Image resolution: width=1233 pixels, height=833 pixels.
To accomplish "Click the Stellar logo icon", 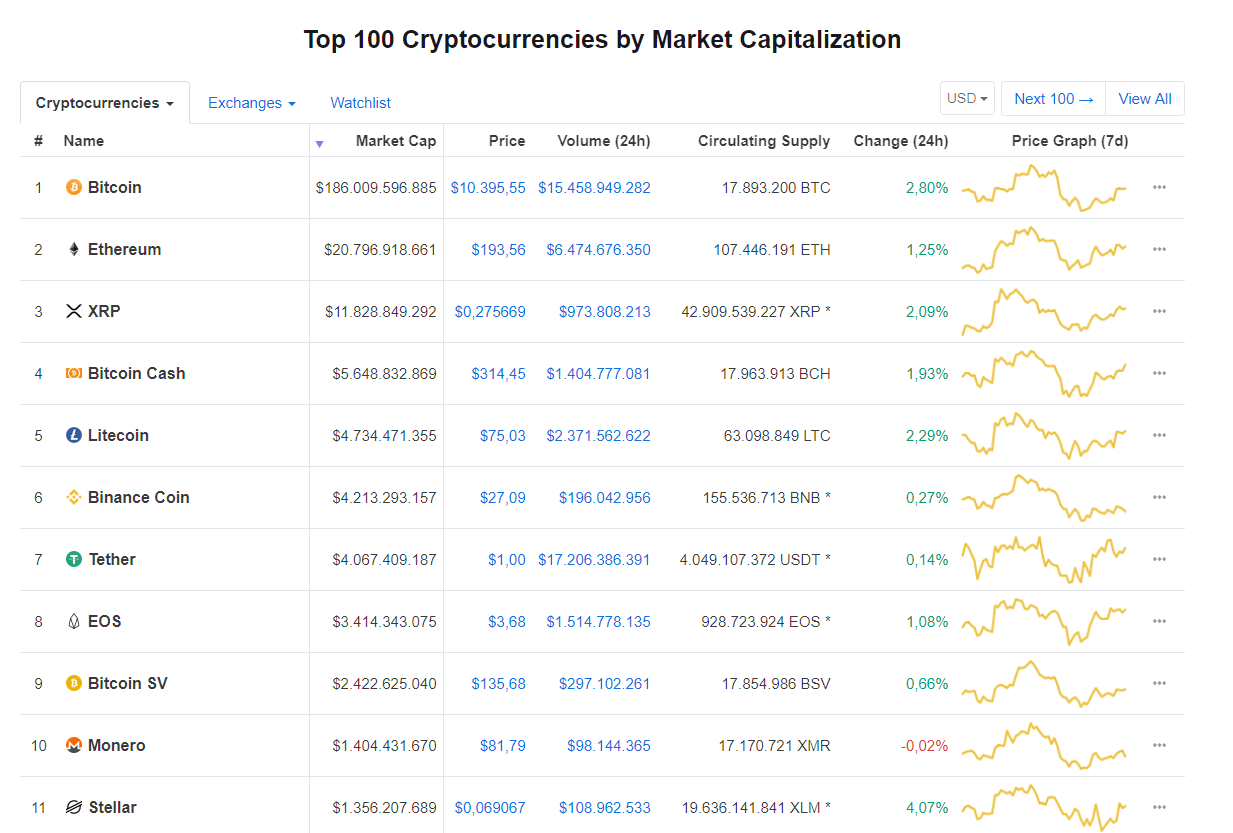I will pos(73,807).
